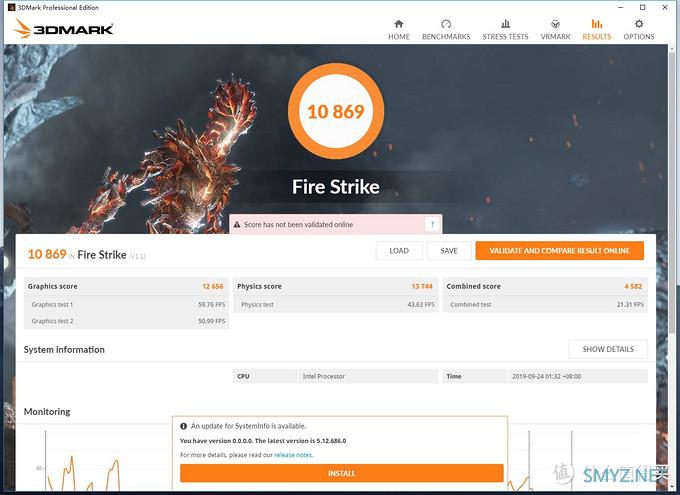Click the Home house icon
This screenshot has width=680, height=495.
point(399,23)
